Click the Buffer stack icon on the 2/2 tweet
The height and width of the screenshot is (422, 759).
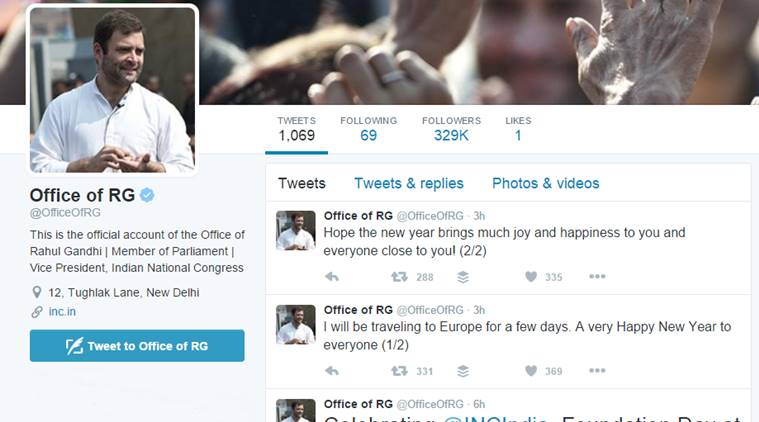tap(463, 277)
